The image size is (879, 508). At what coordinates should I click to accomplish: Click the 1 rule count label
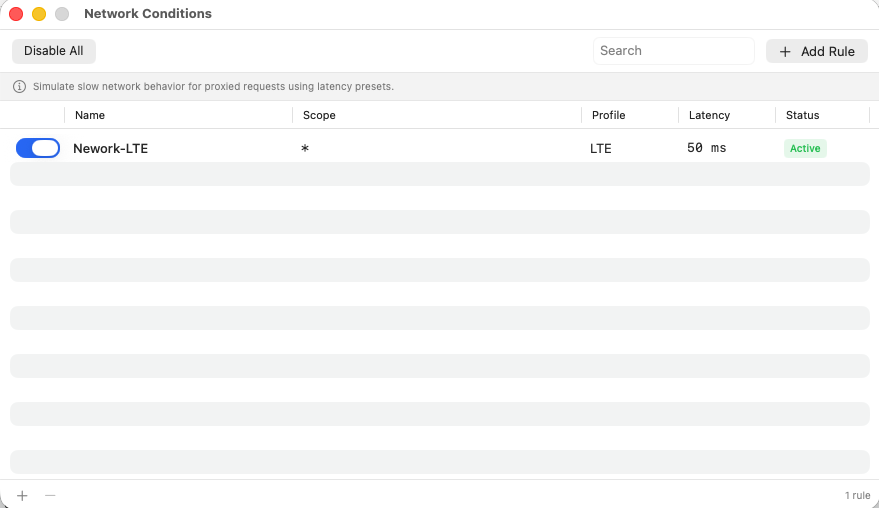pyautogui.click(x=857, y=495)
